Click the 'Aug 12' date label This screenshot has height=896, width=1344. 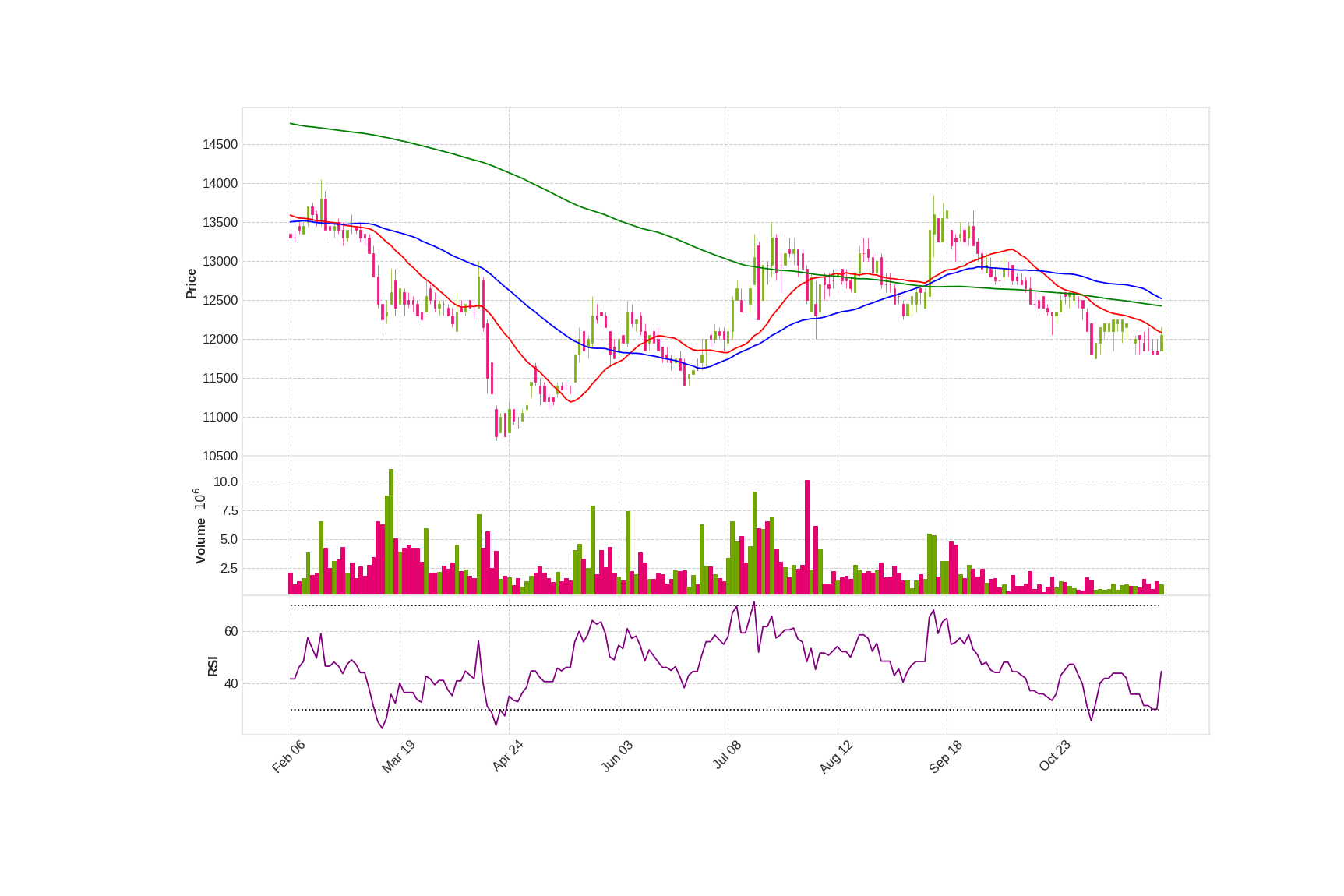(x=836, y=757)
